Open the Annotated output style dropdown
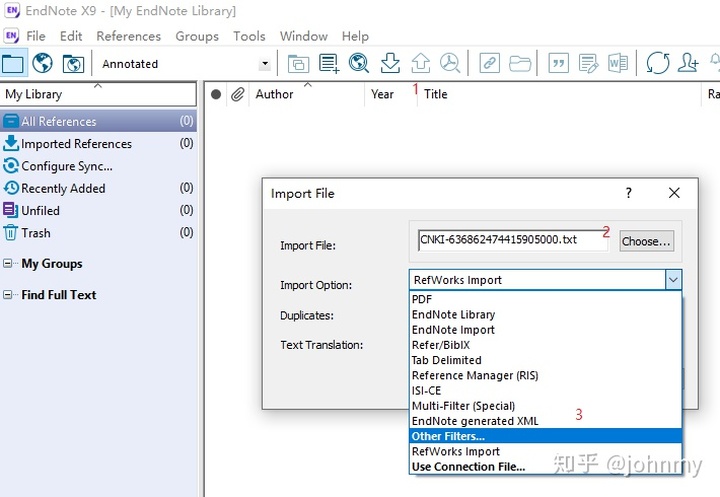The height and width of the screenshot is (497, 720). coord(264,64)
